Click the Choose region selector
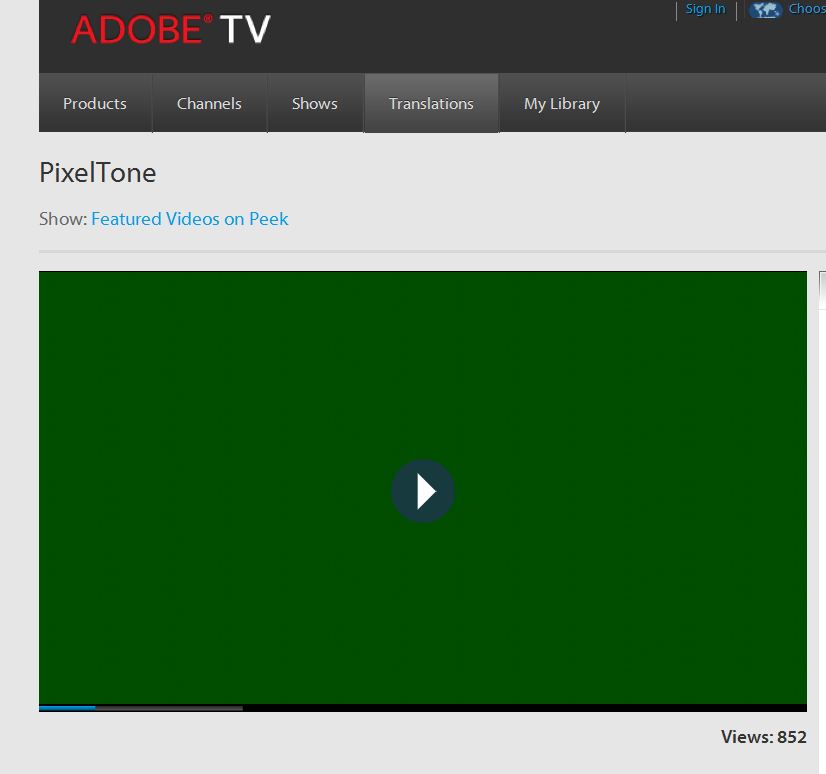Screen dimensions: 826x774 pos(800,9)
